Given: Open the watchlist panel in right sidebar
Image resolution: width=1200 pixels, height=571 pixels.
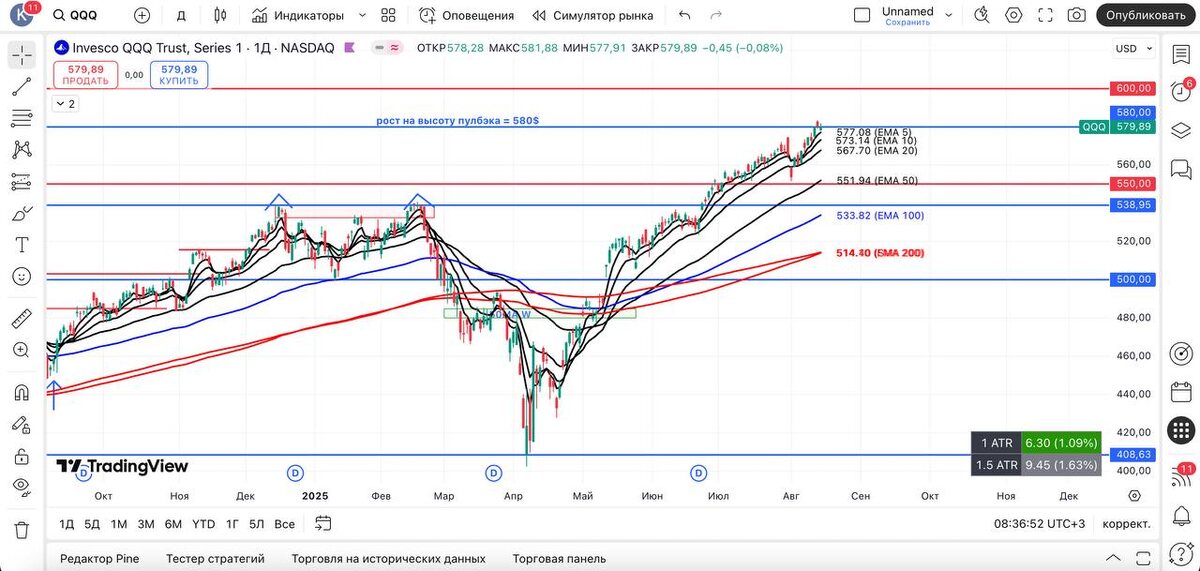Looking at the screenshot, I should 1181,56.
